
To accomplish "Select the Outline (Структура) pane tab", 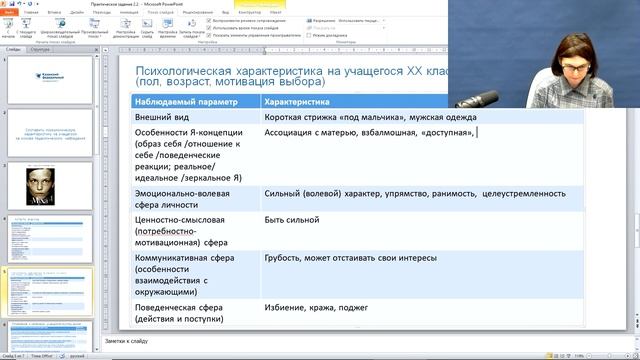I will point(40,49).
